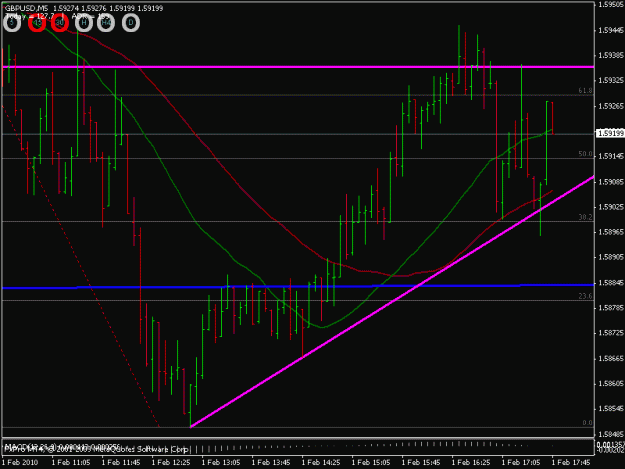This screenshot has height=469, width=625.
Task: Click the 1.58485 price axis label
Action: [611, 434]
